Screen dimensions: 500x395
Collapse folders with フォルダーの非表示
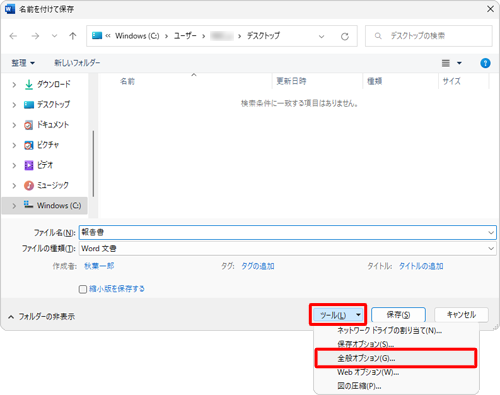(41, 316)
